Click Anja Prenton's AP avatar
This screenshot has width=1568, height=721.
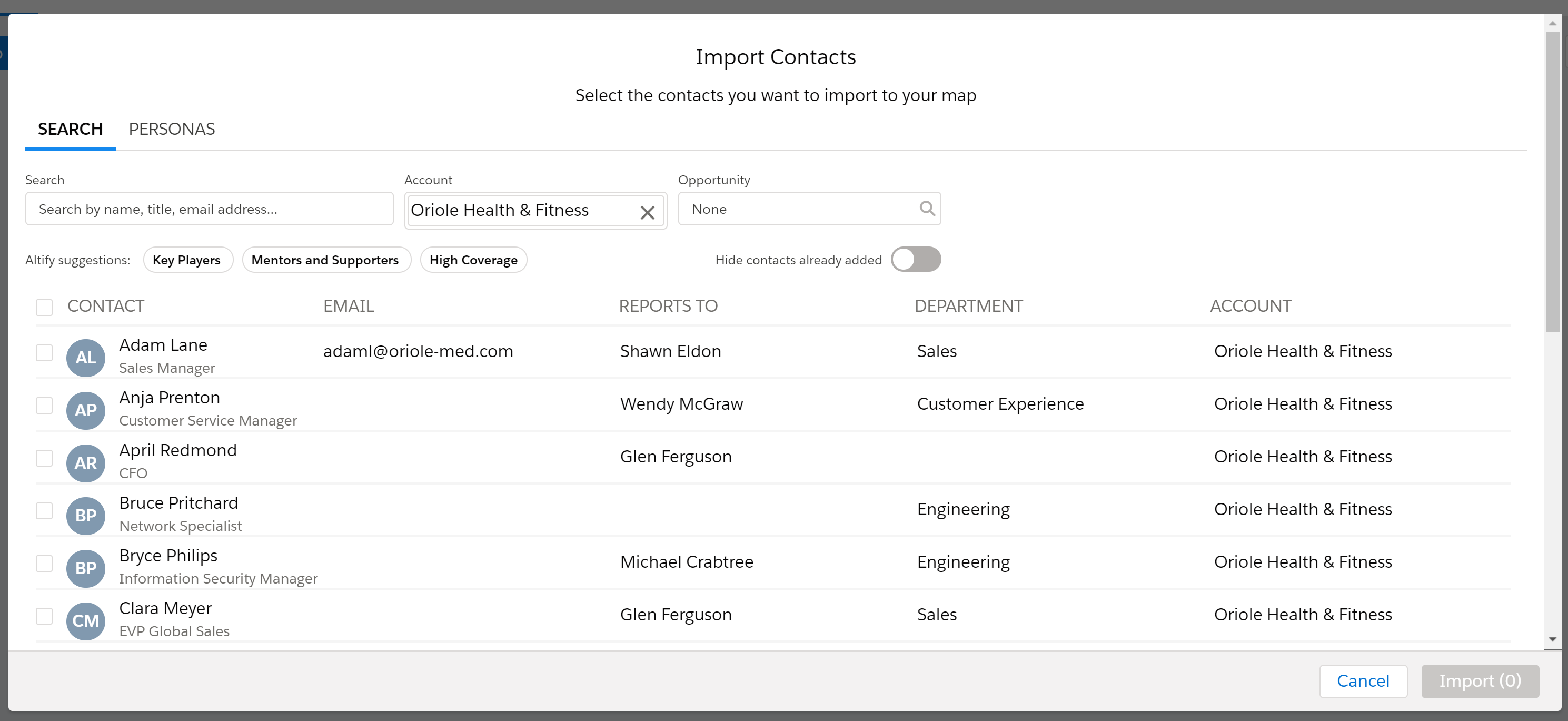point(86,410)
